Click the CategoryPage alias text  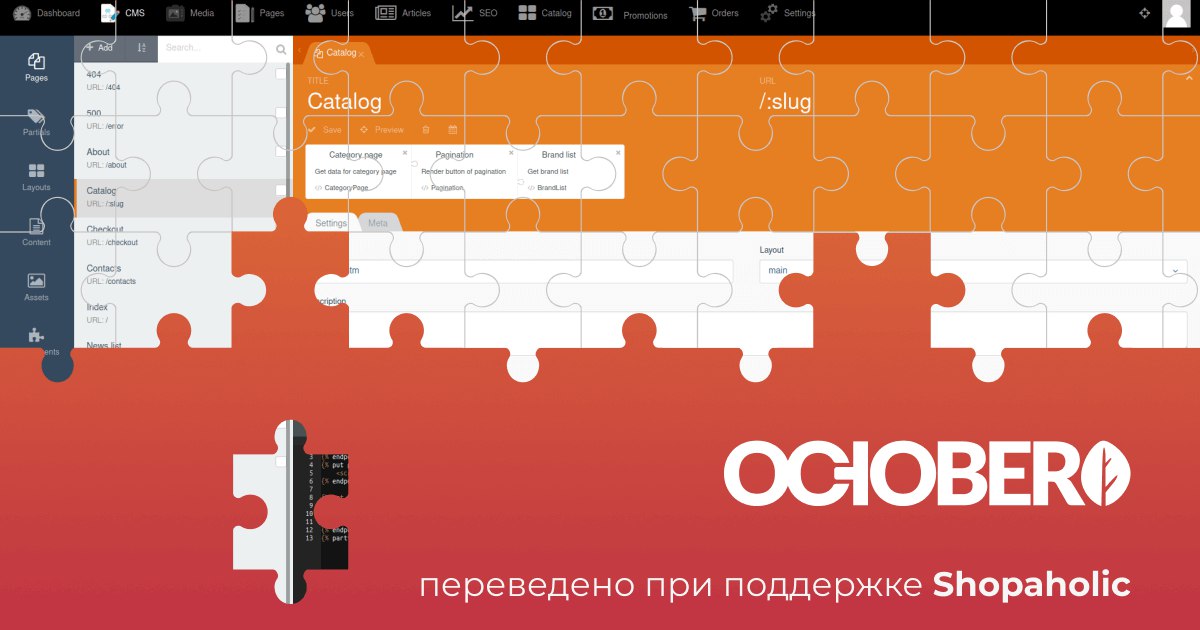coord(346,188)
